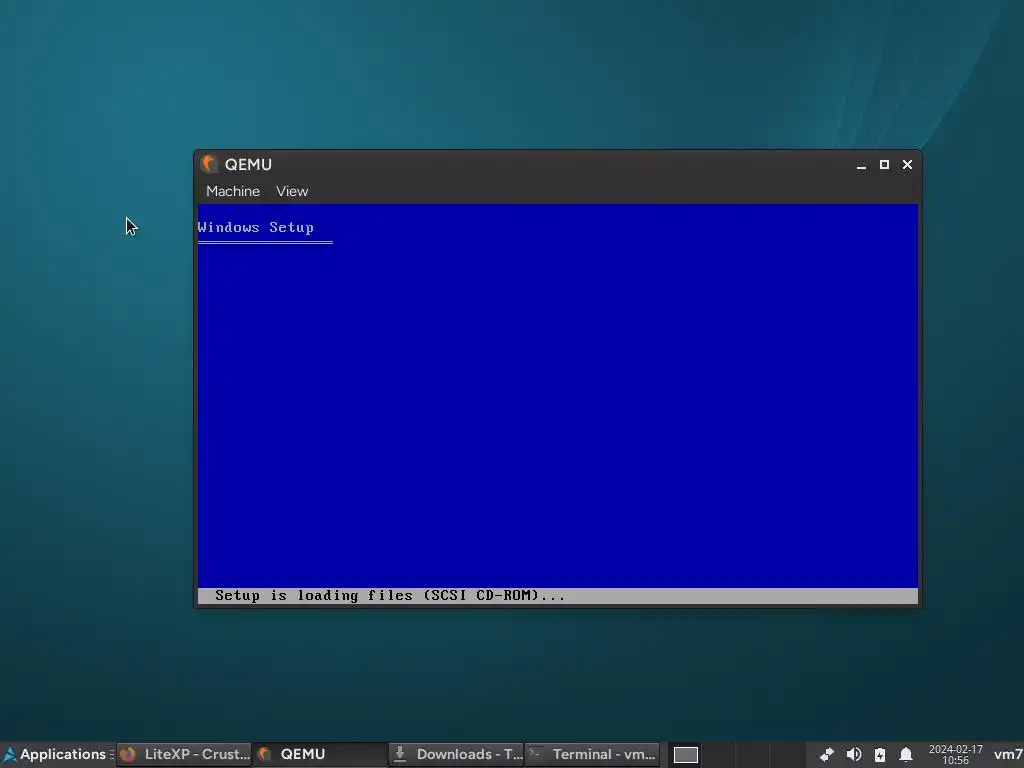Click the terminal prompt icon in taskbar
The image size is (1024, 768).
pyautogui.click(x=535, y=753)
